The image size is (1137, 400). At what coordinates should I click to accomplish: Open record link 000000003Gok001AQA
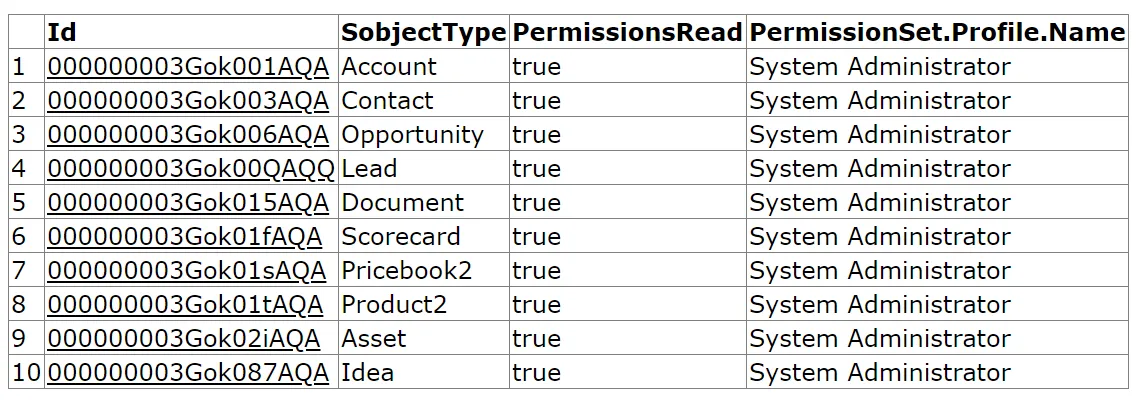(188, 67)
